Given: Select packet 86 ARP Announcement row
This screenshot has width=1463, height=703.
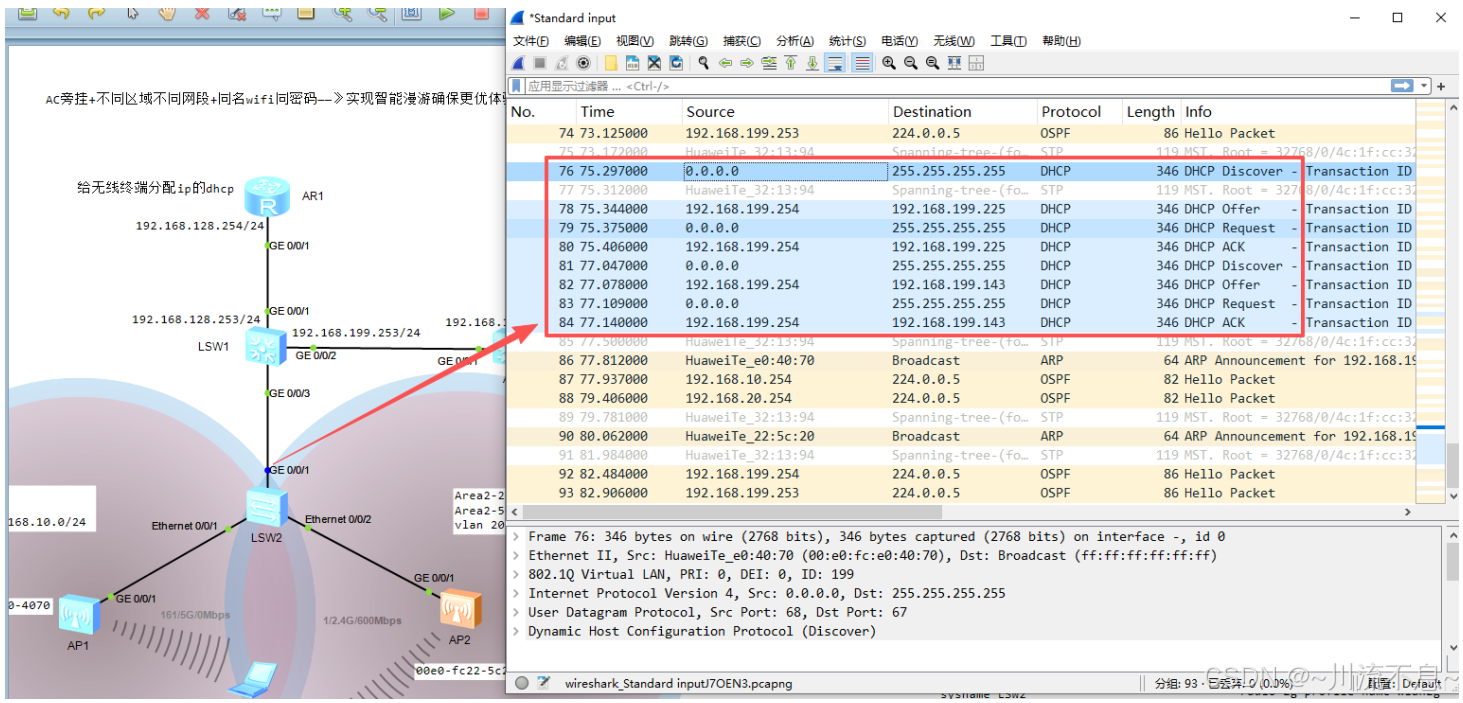Looking at the screenshot, I should (x=962, y=361).
